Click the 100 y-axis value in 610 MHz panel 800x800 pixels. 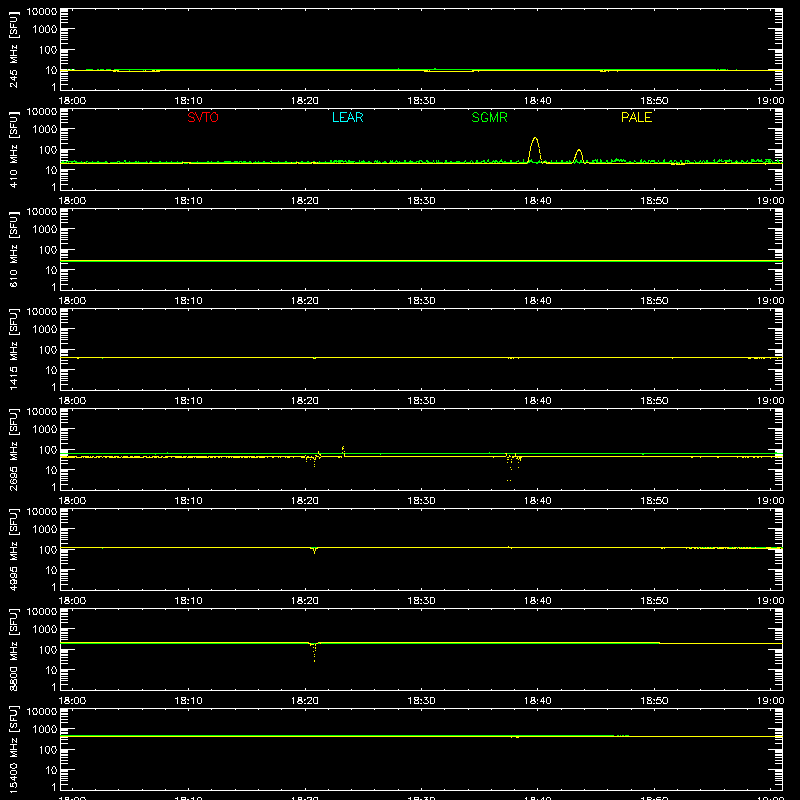47,250
